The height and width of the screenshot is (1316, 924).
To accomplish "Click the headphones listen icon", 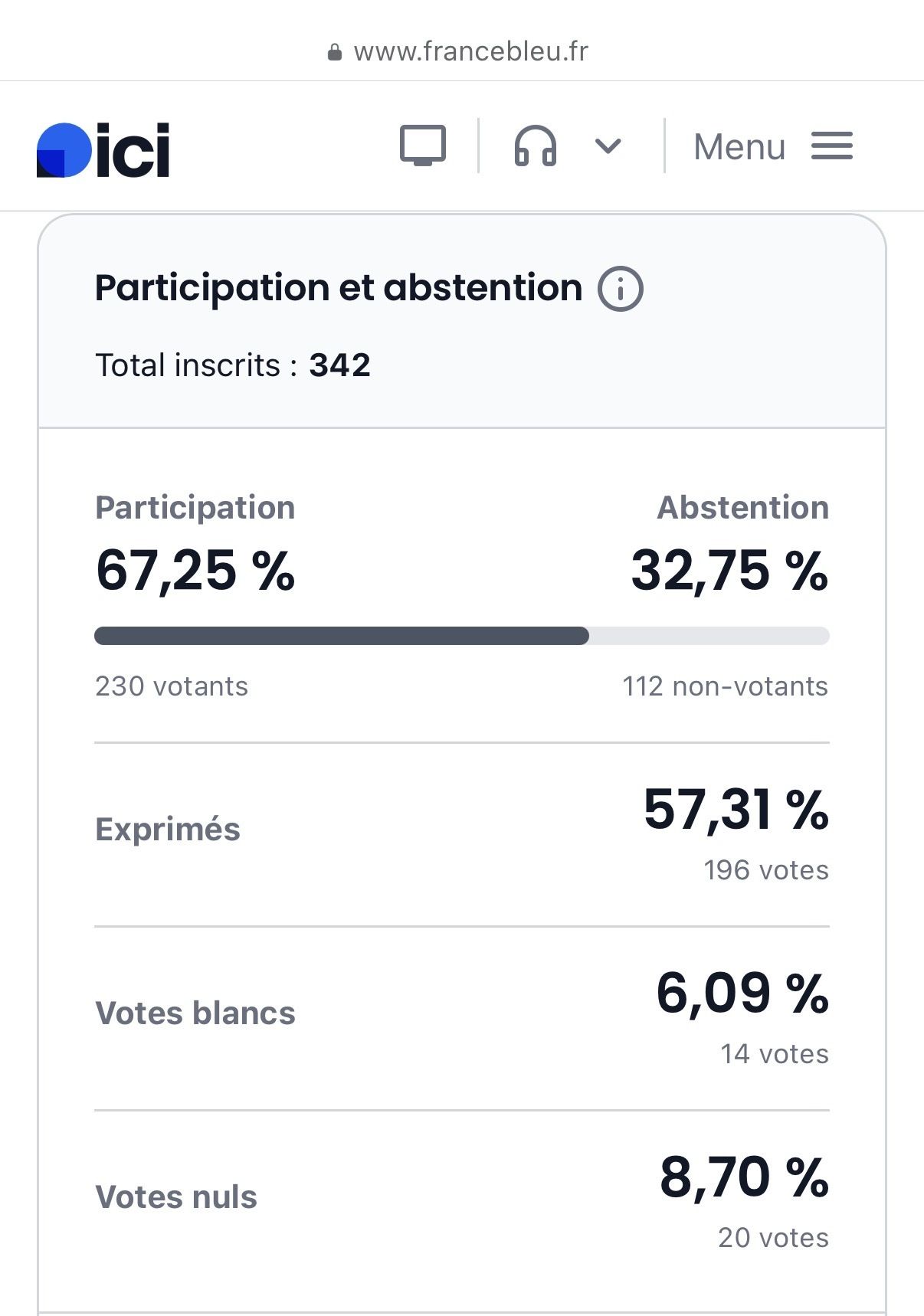I will tap(535, 146).
